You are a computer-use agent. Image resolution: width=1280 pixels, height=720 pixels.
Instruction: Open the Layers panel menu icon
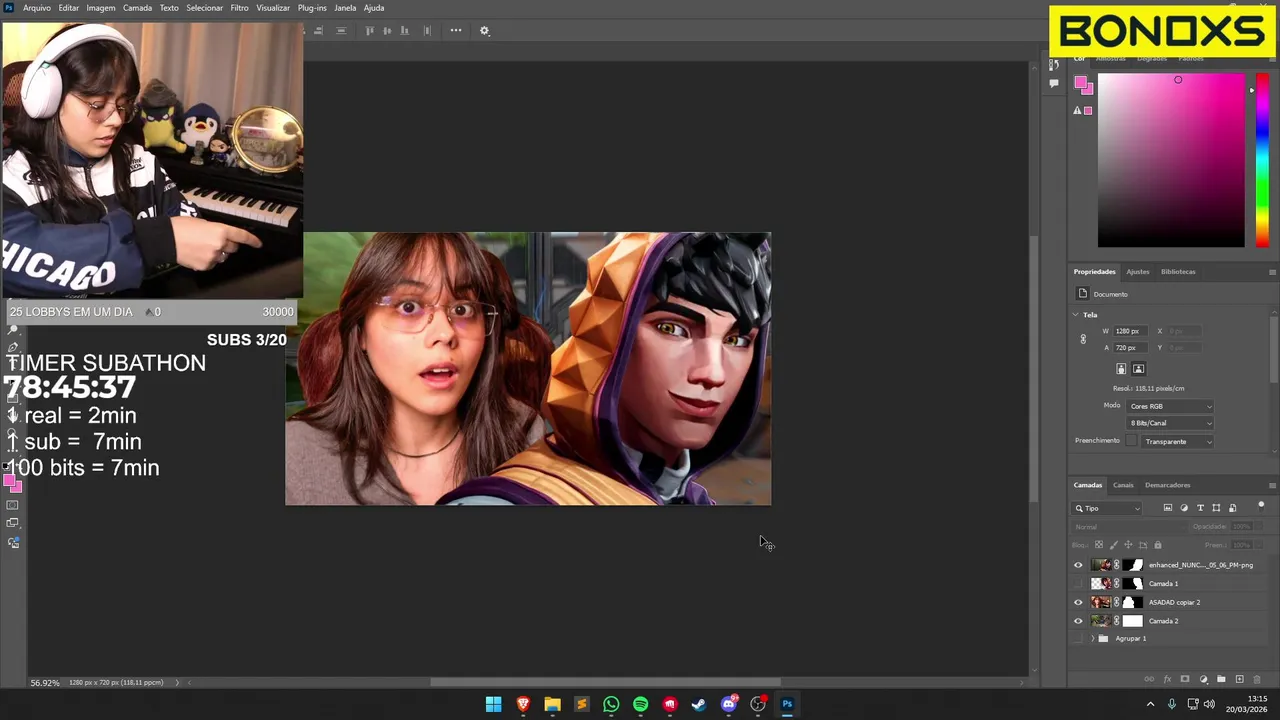(1272, 485)
